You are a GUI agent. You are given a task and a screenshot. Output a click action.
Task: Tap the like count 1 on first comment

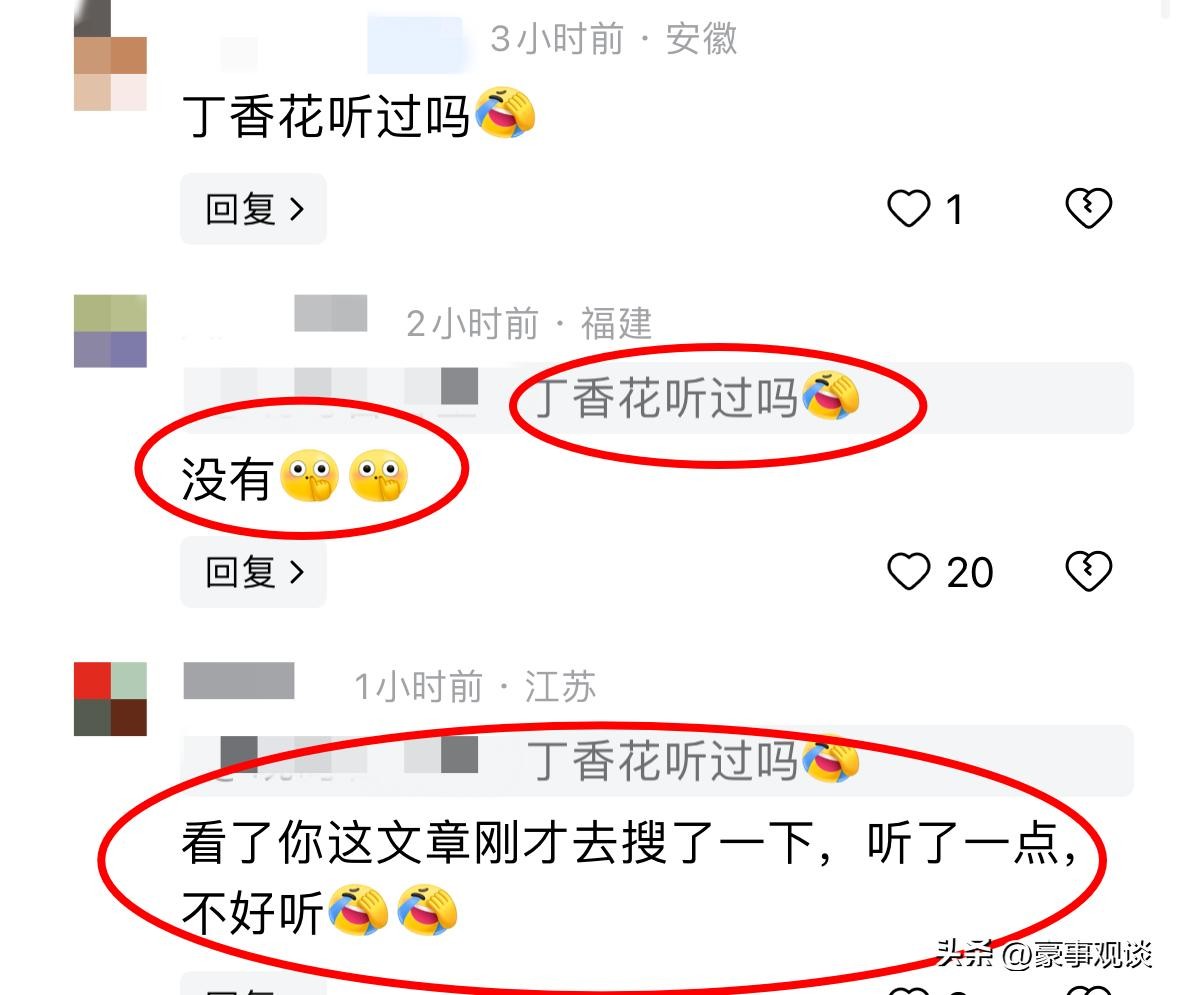point(954,210)
